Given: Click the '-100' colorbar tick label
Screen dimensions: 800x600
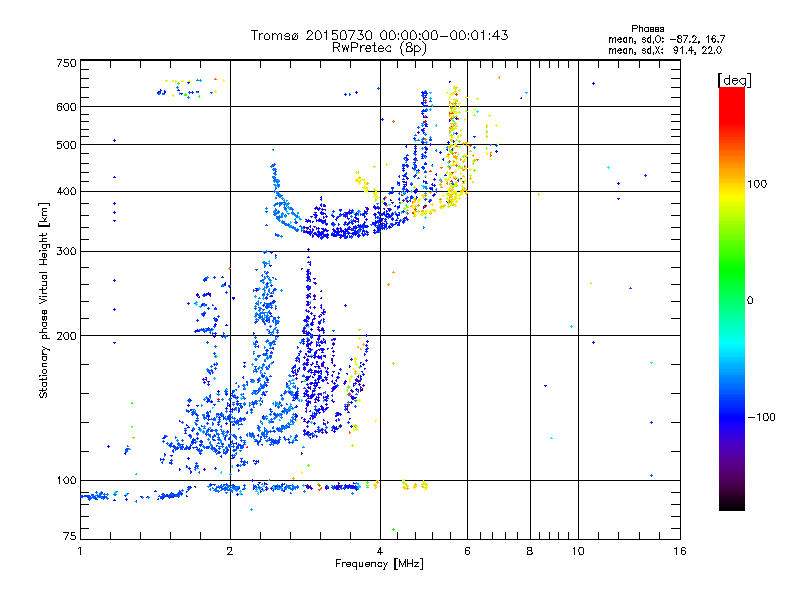Looking at the screenshot, I should (761, 417).
